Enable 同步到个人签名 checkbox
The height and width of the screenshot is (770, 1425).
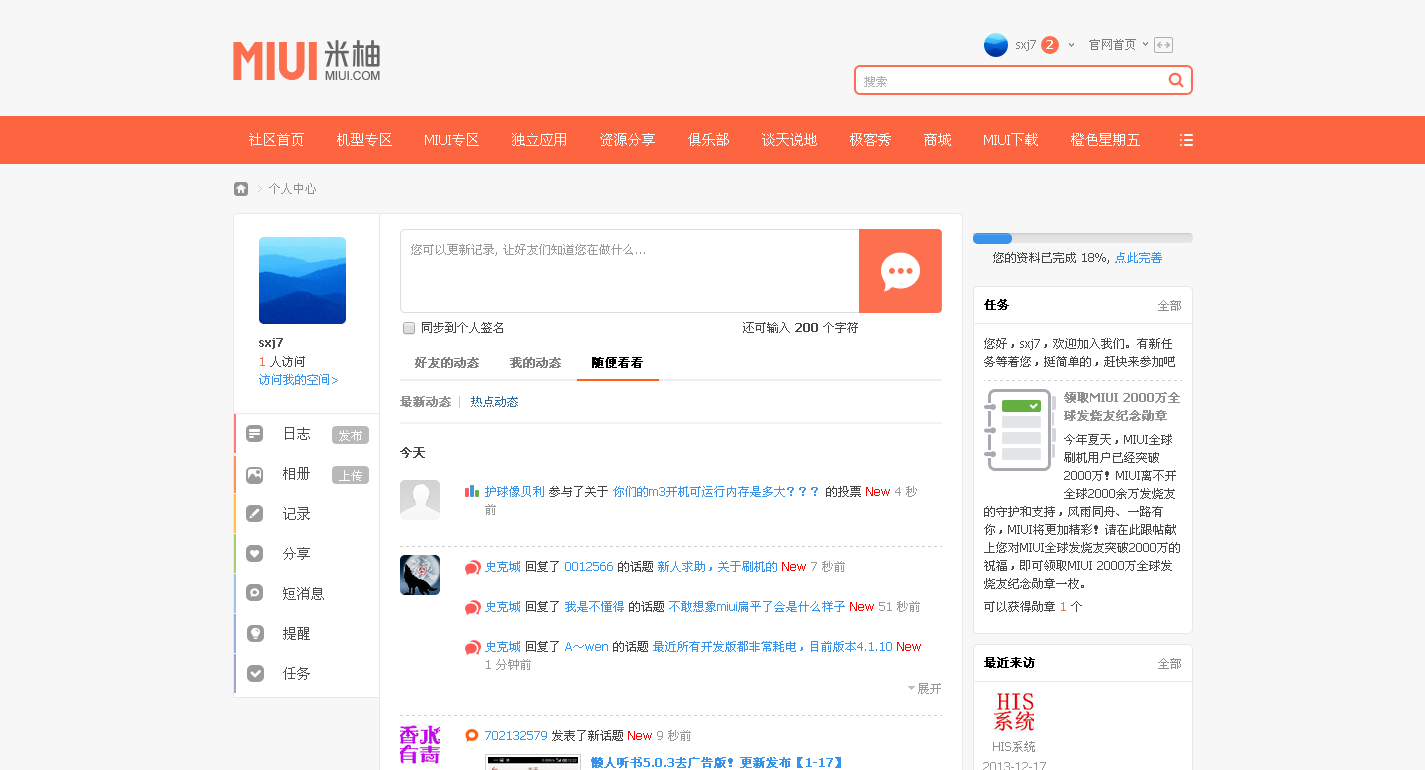tap(409, 328)
